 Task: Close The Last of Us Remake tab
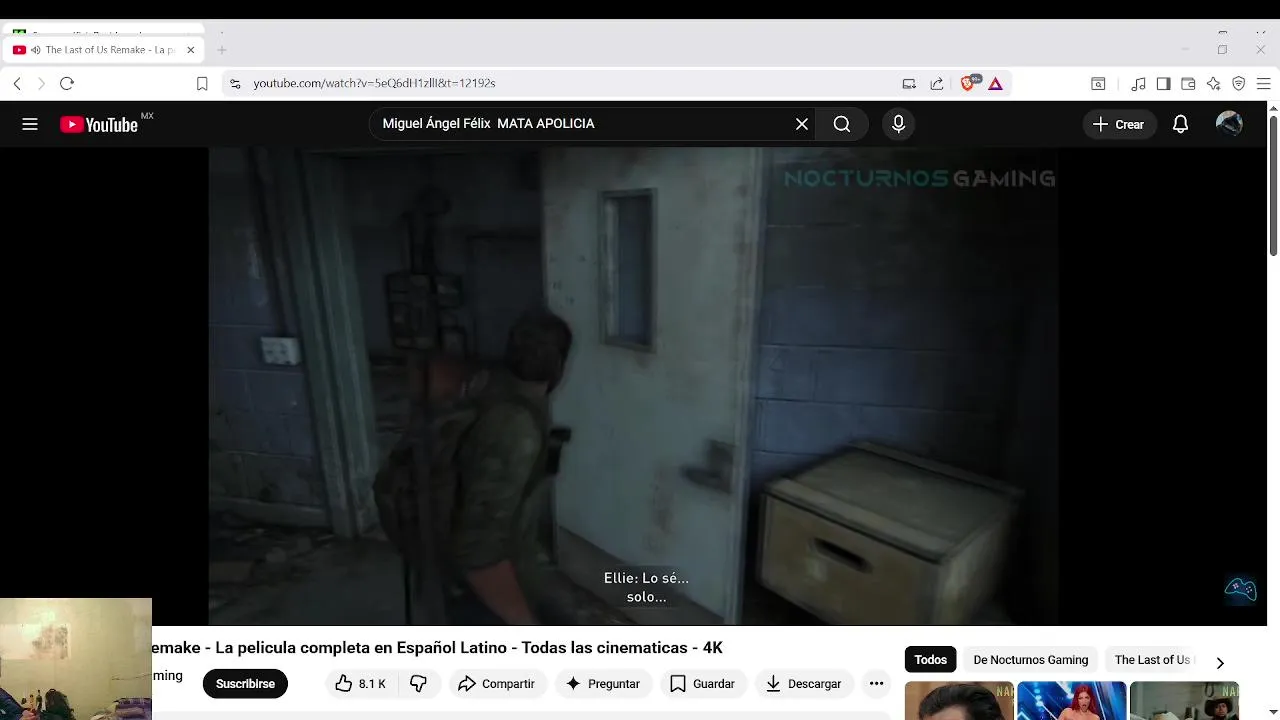click(x=191, y=50)
